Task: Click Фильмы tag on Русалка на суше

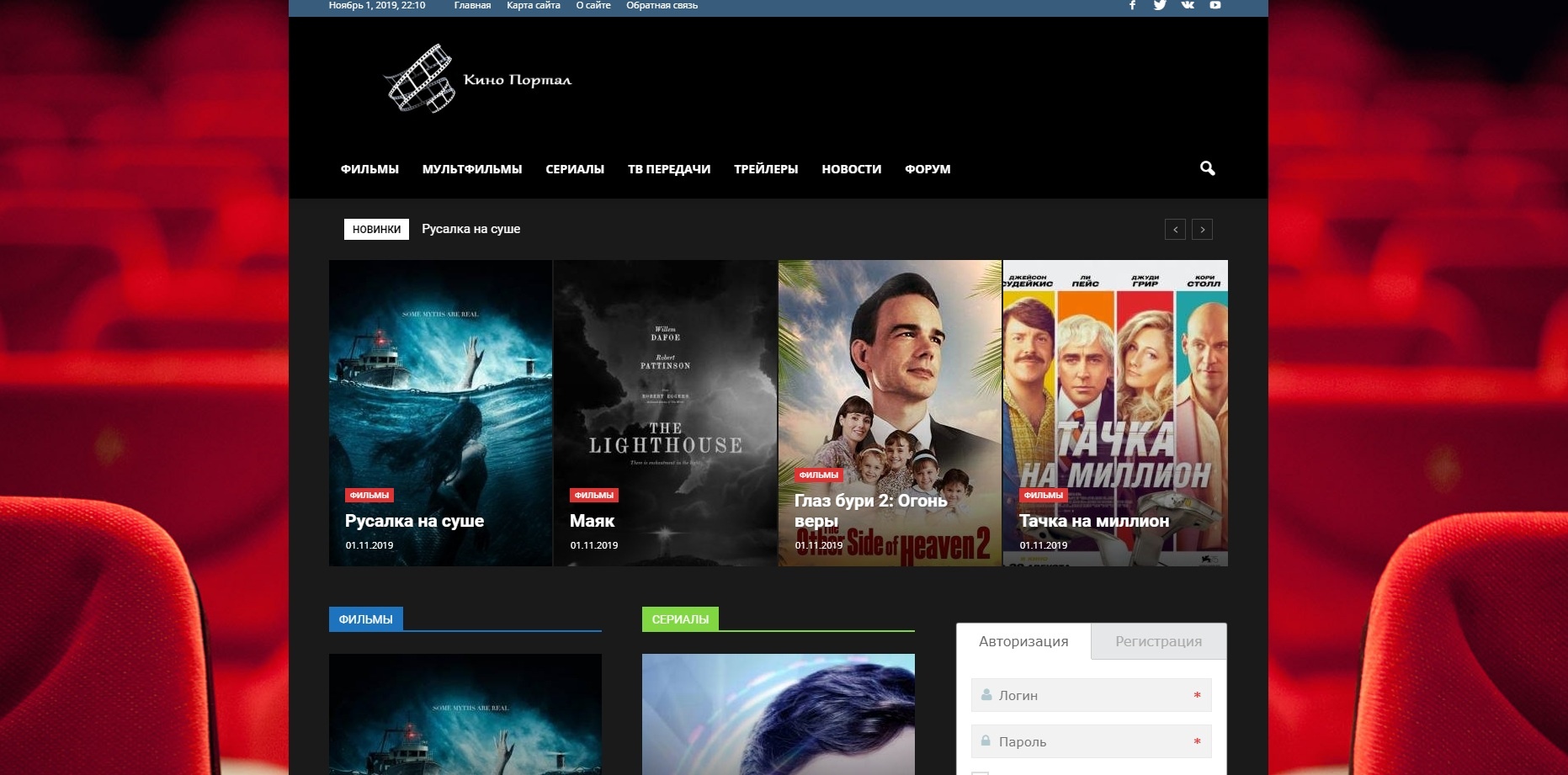Action: click(369, 496)
